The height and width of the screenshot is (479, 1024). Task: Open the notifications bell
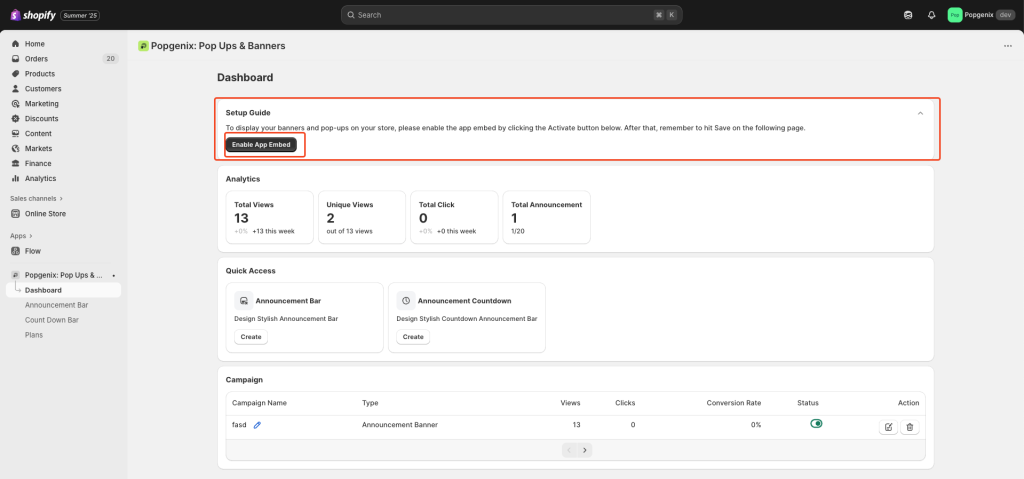click(931, 15)
